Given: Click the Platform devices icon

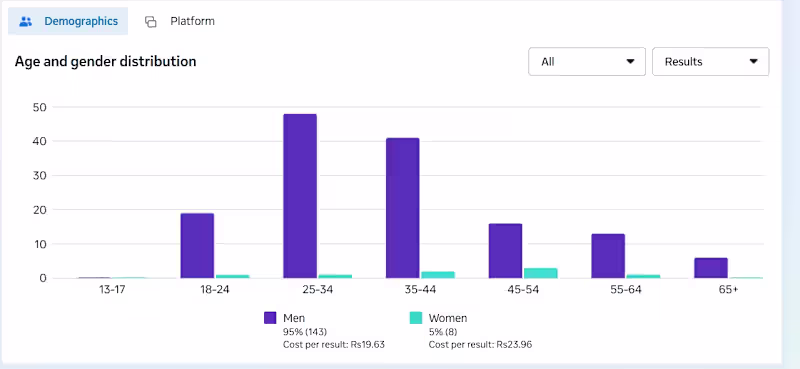Looking at the screenshot, I should 151,21.
